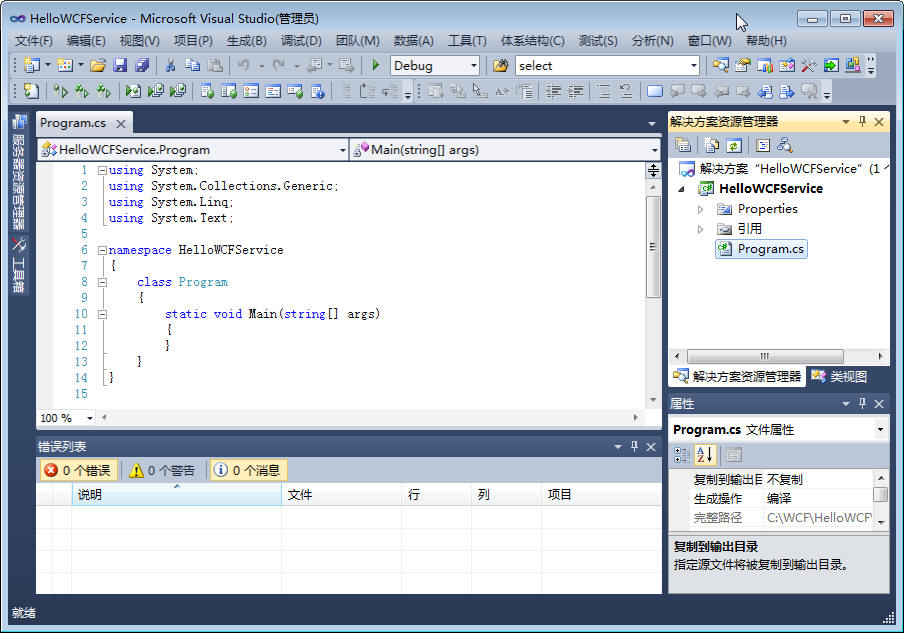
Task: Click the New Project icon
Action: pos(32,66)
